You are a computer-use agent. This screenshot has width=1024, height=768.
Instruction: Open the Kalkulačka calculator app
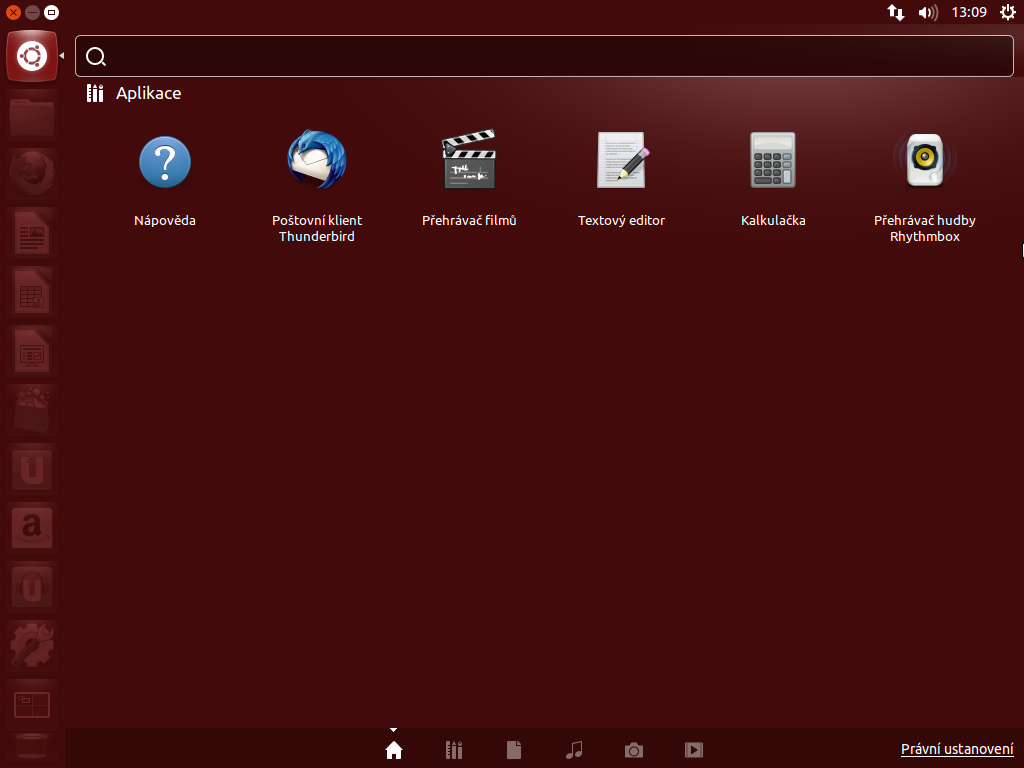pos(773,160)
